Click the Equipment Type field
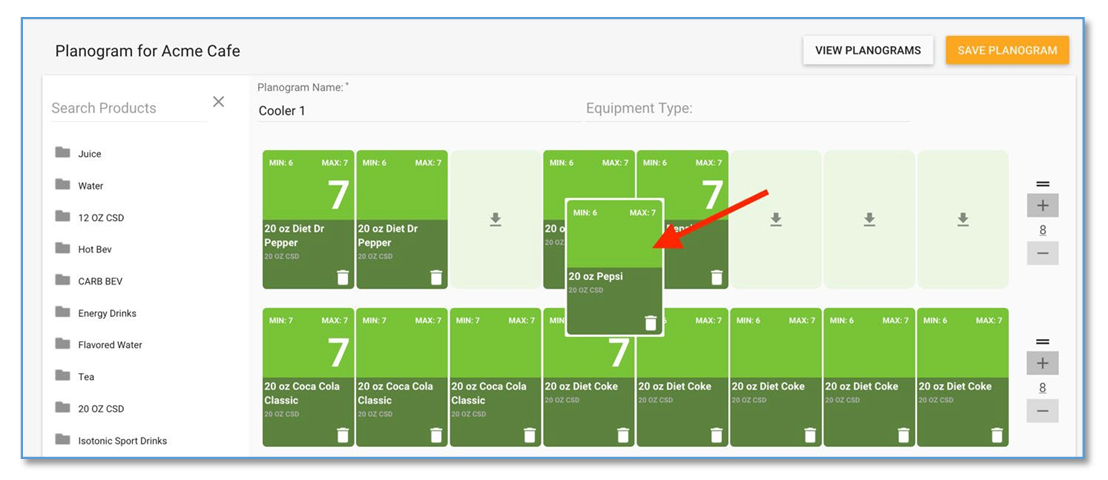Image resolution: width=1108 pixels, height=480 pixels. [746, 109]
